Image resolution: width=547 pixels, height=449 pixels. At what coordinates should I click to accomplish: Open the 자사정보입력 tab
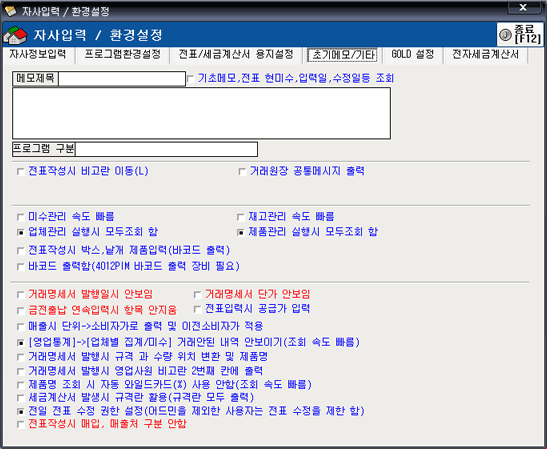(x=38, y=55)
